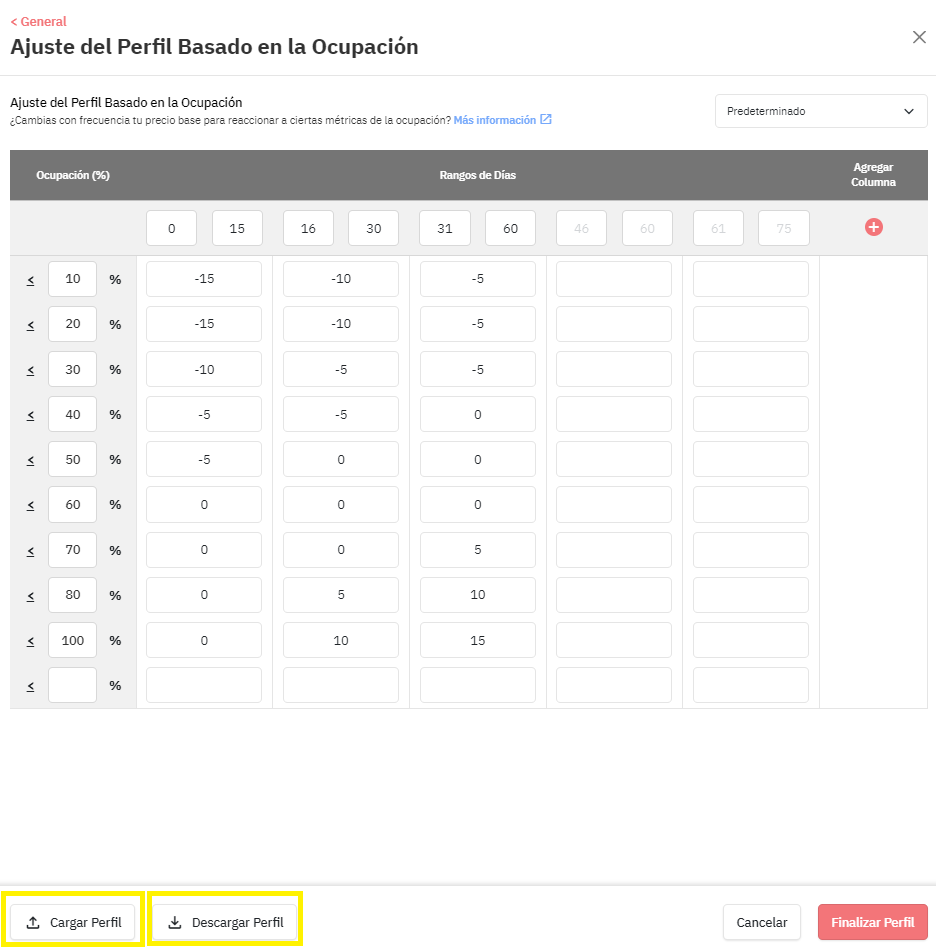Click the Agregar Columna header text
936x948 pixels.
click(x=873, y=175)
